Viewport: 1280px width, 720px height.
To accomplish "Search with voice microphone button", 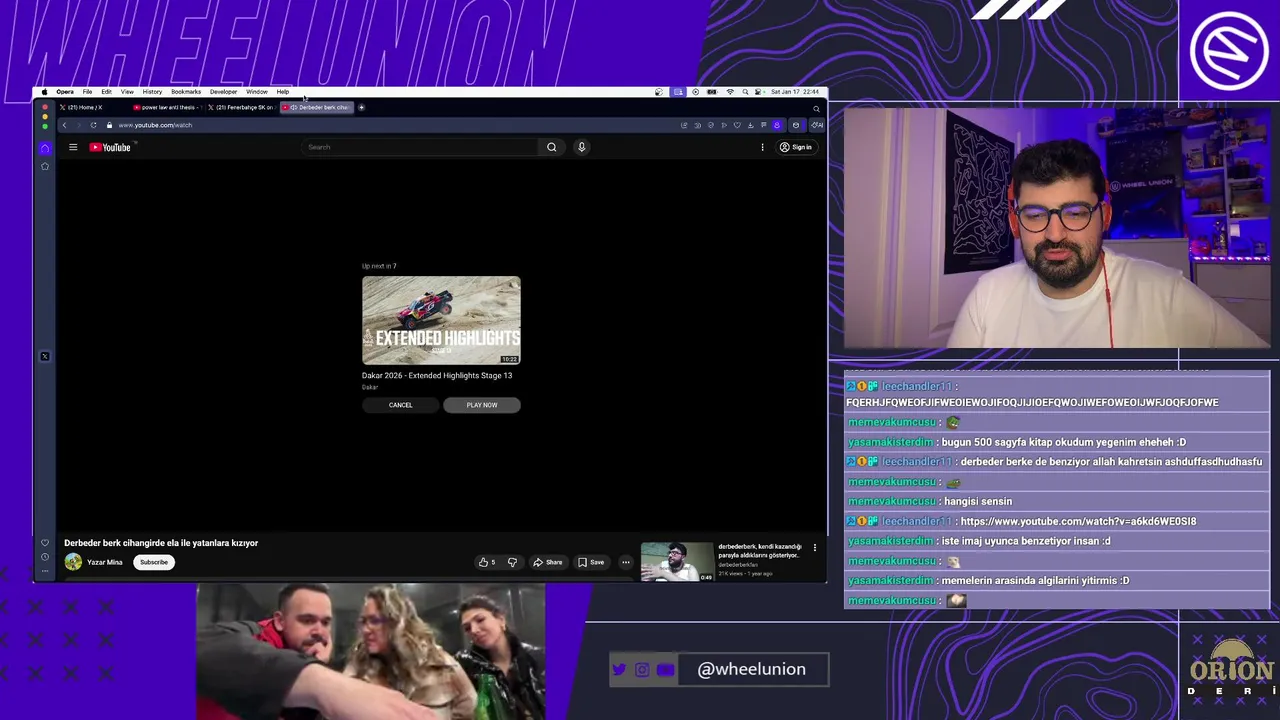I will click(x=581, y=147).
